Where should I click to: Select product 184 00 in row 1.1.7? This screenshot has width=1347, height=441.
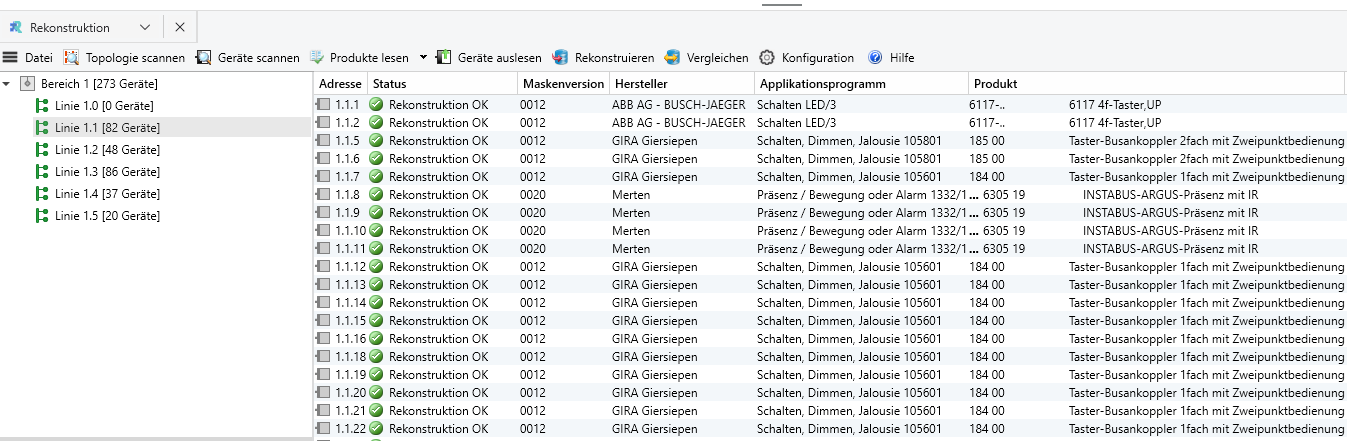point(987,176)
